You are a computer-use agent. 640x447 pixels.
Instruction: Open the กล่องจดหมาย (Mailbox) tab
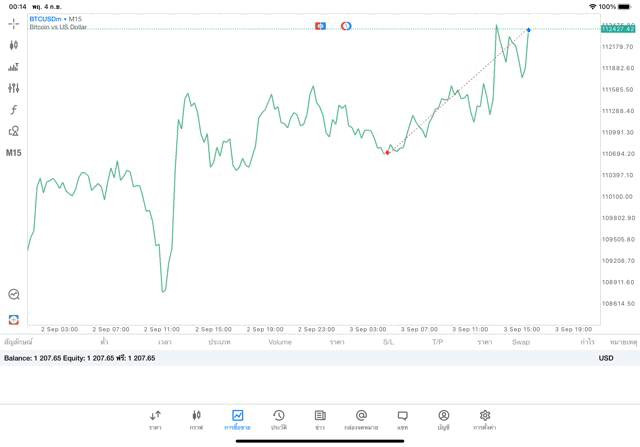click(x=361, y=419)
